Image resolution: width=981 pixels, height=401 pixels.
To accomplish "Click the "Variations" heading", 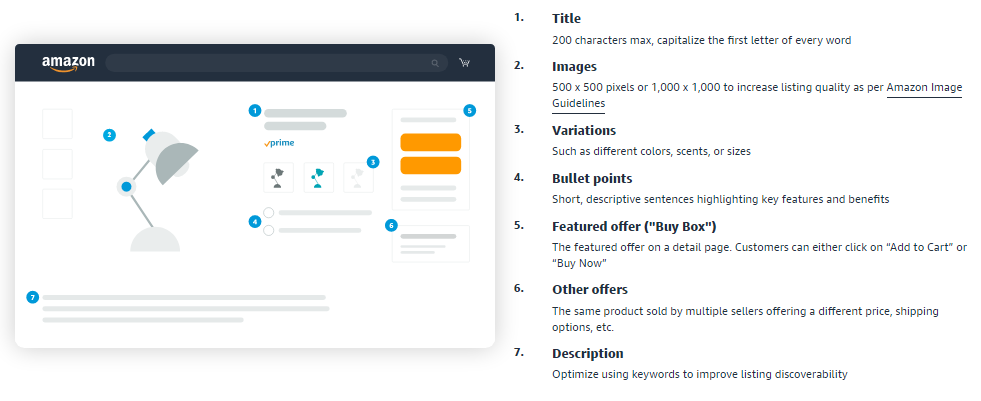I will (x=584, y=130).
